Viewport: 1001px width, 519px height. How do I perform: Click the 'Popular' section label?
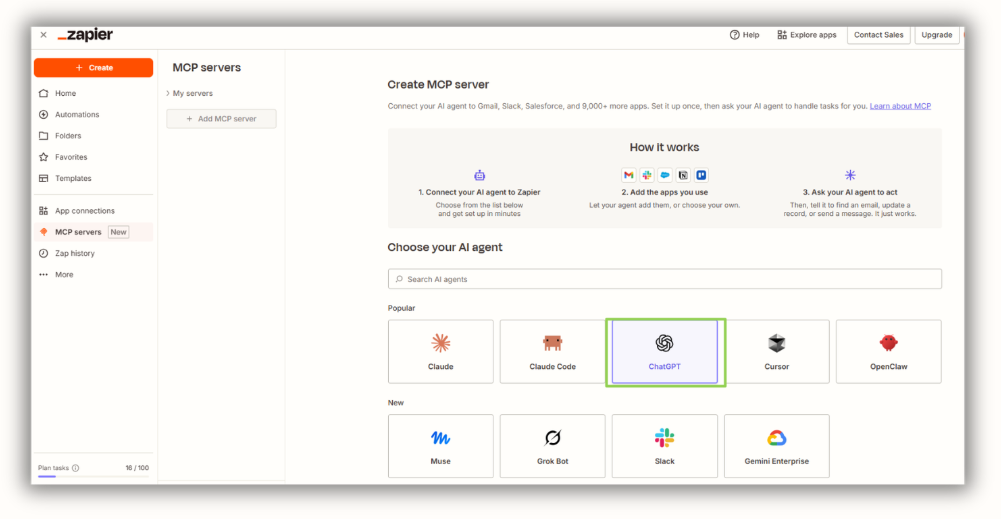[x=402, y=308]
